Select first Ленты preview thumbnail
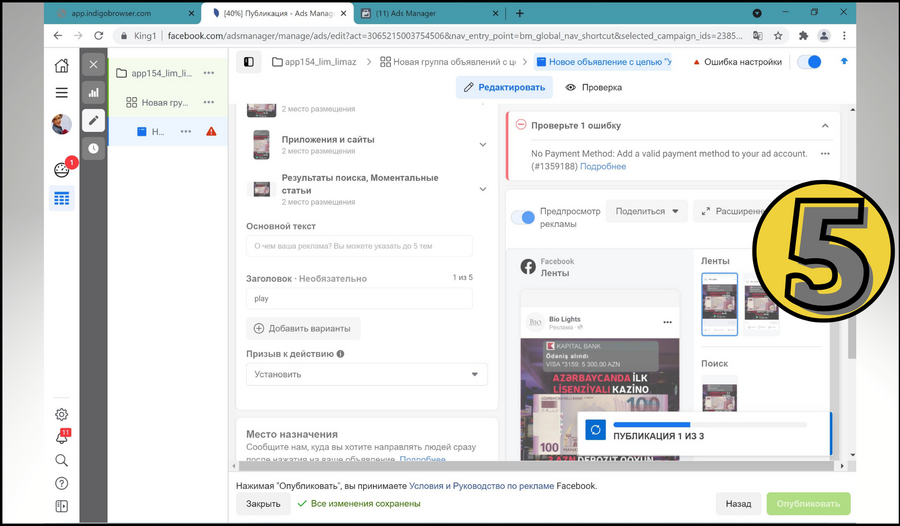This screenshot has height=526, width=900. coord(719,304)
